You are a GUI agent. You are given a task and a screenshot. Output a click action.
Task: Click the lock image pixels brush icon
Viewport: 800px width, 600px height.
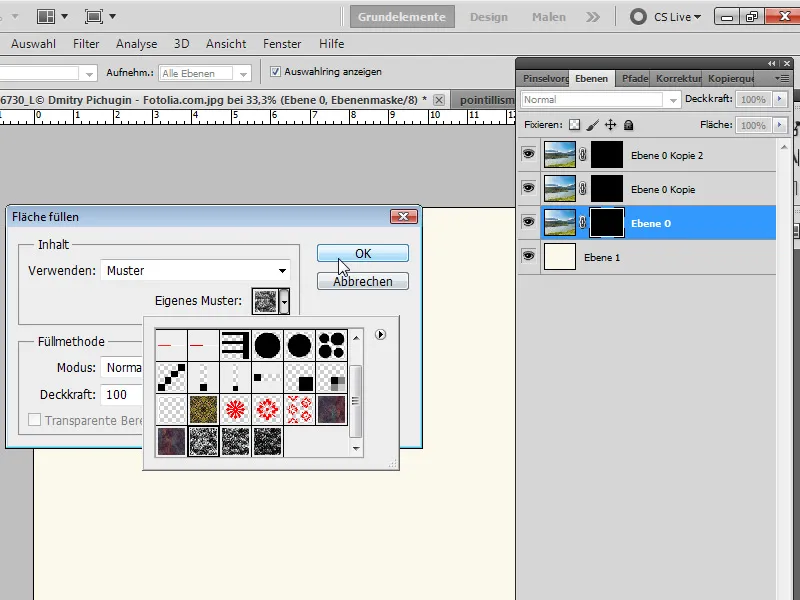[x=592, y=126]
